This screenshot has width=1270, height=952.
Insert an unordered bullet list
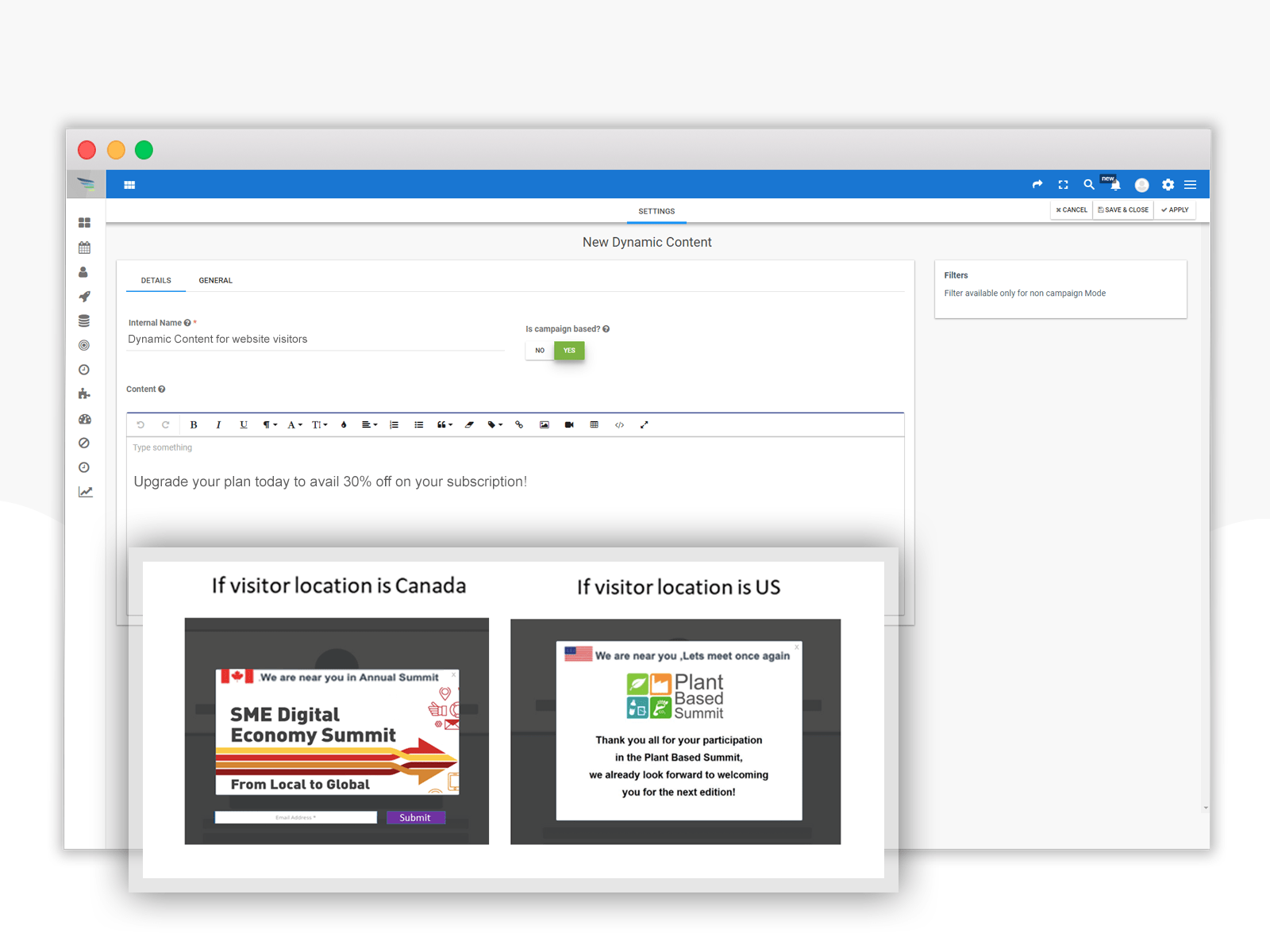pyautogui.click(x=419, y=425)
